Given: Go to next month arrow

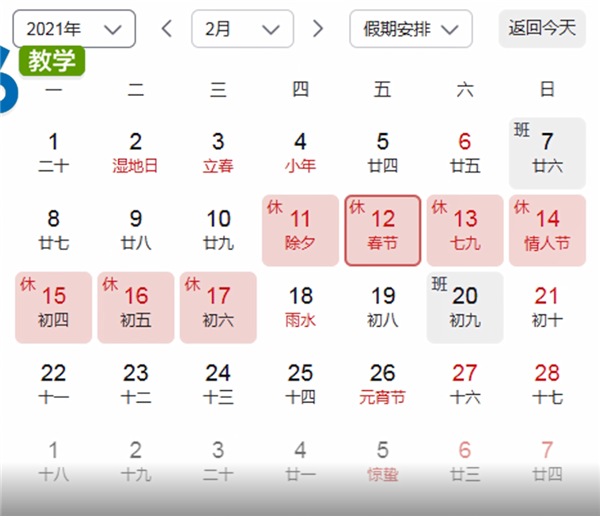Looking at the screenshot, I should pos(318,29).
